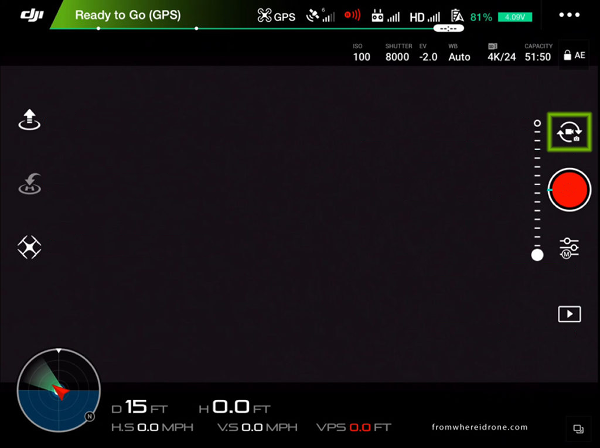Open the playback gallery
This screenshot has height=448, width=600.
coord(569,314)
